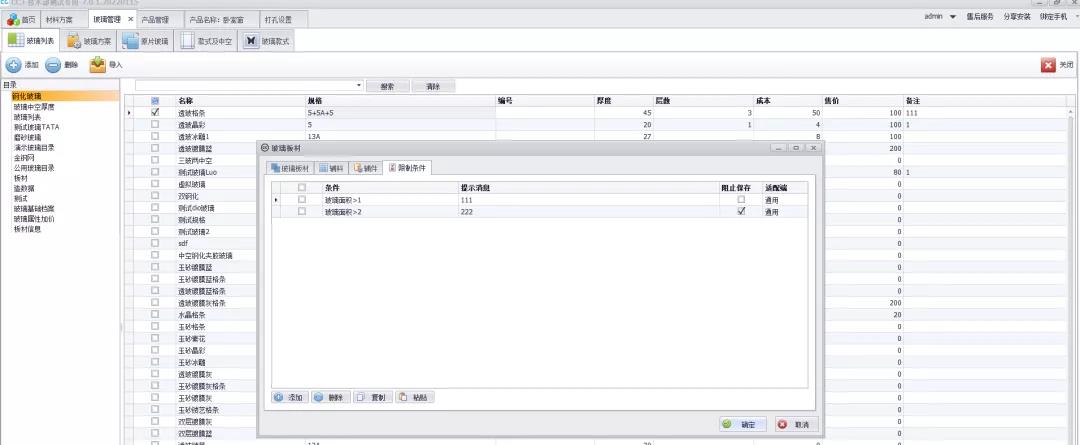Click the 取消 button in dialog
This screenshot has height=445, width=1080.
(795, 424)
